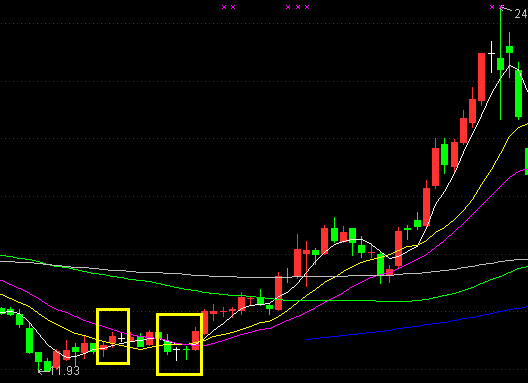Click the middle of the three purple x markers
528x383 pixels.
coord(298,7)
